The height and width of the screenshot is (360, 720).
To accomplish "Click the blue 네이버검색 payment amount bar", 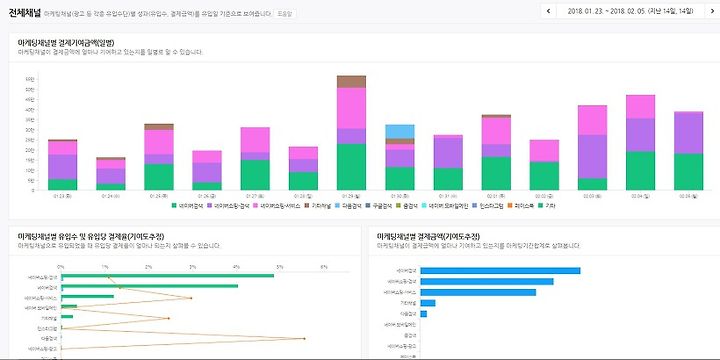I will coord(500,271).
